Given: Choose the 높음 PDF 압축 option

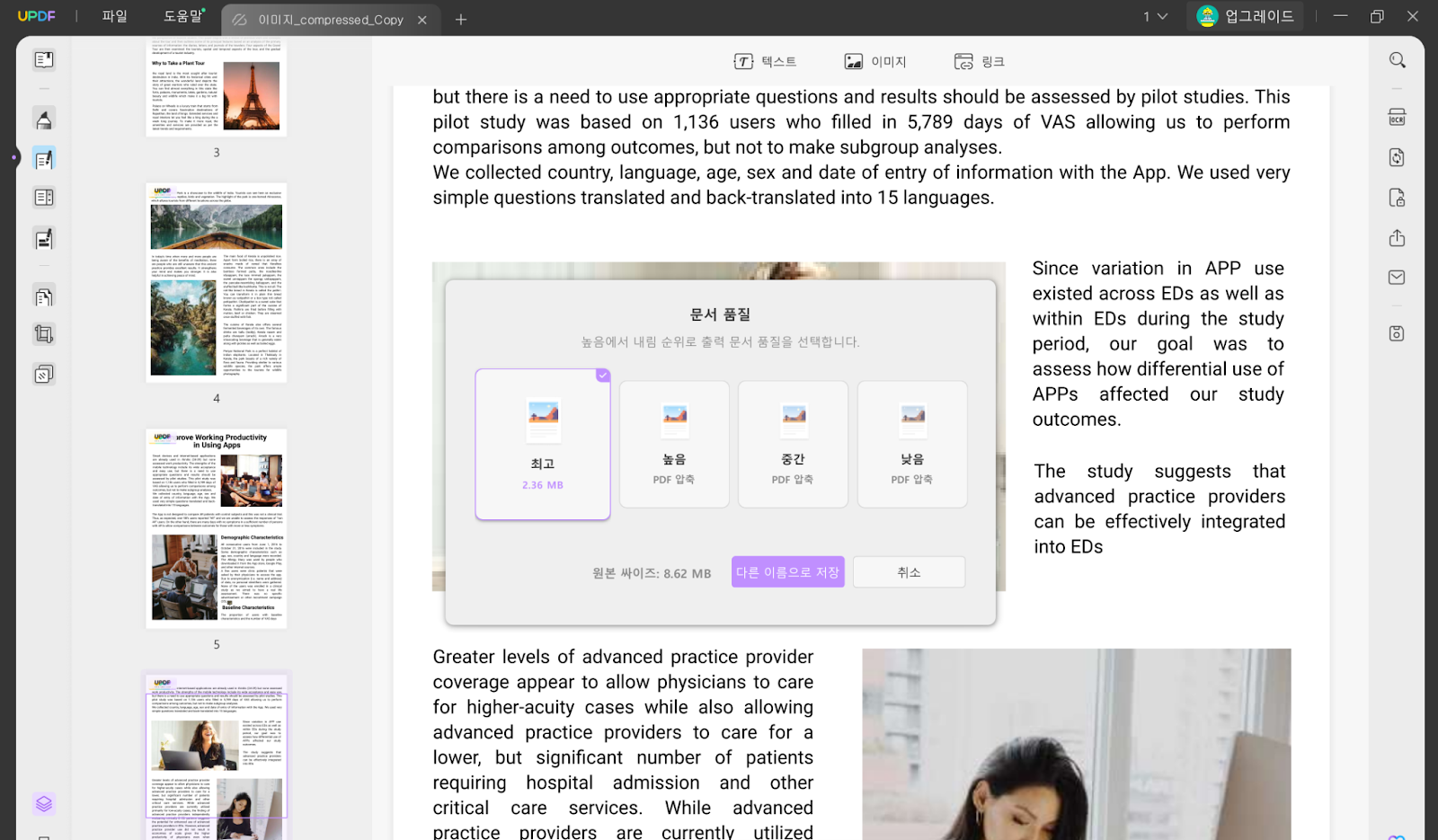Looking at the screenshot, I should (x=674, y=445).
